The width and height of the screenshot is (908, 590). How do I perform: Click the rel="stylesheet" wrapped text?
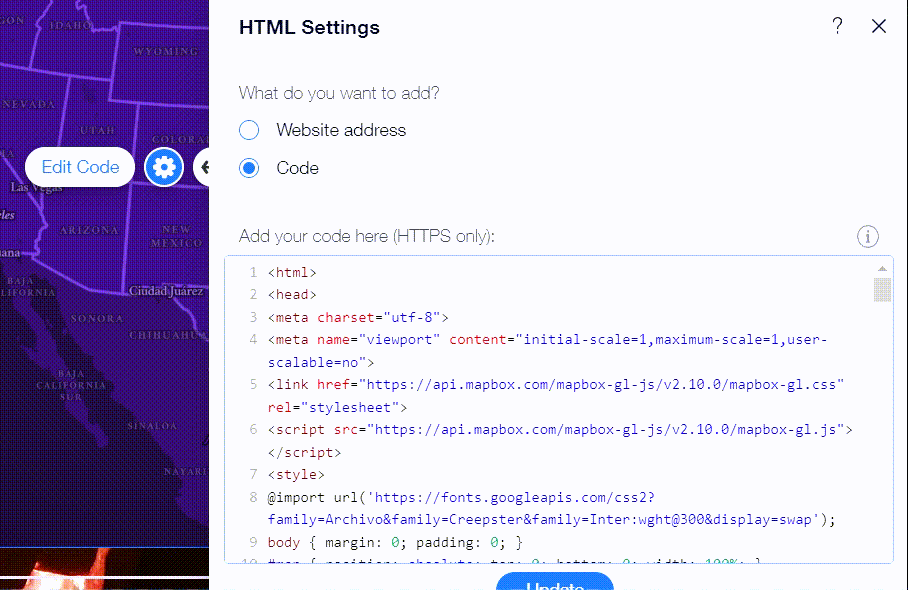pyautogui.click(x=337, y=408)
